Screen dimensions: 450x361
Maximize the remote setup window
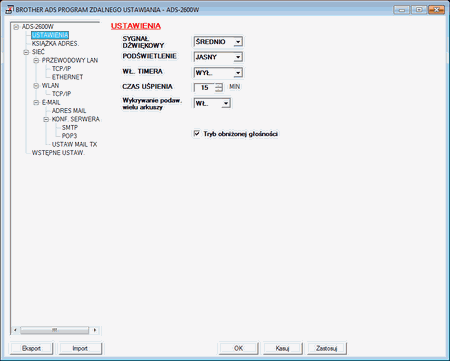click(x=419, y=10)
